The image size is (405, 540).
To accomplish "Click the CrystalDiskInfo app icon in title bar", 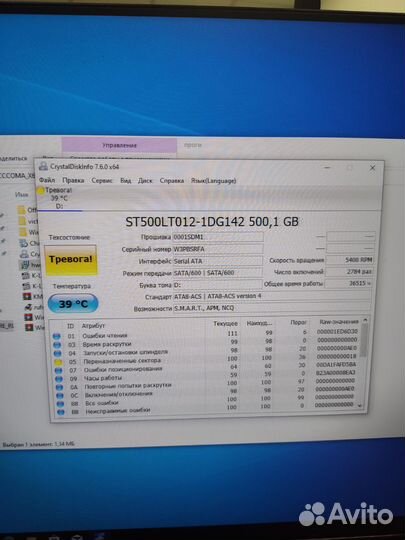I will click(x=43, y=166).
